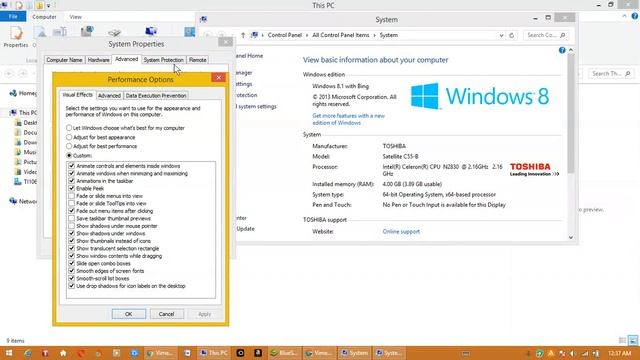Open red Toshiba T taskbar icon
The height and width of the screenshot is (360, 640).
click(x=45, y=353)
